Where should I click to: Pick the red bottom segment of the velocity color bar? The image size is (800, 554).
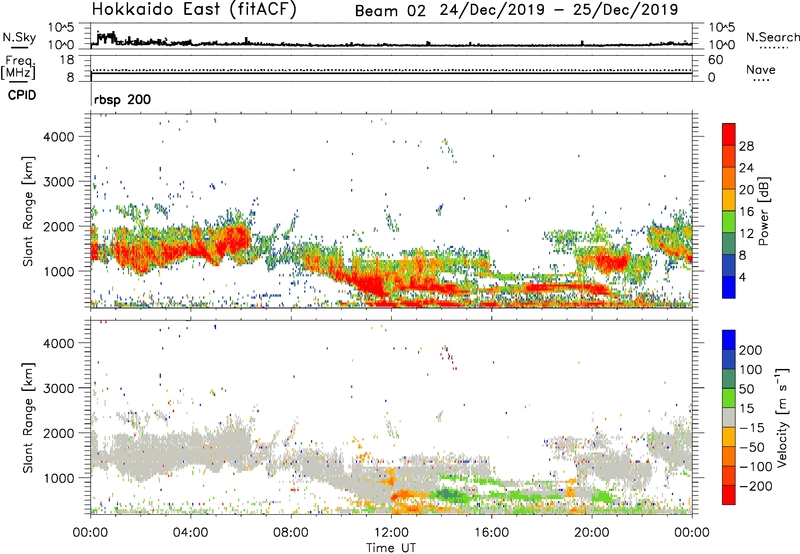coord(729,495)
